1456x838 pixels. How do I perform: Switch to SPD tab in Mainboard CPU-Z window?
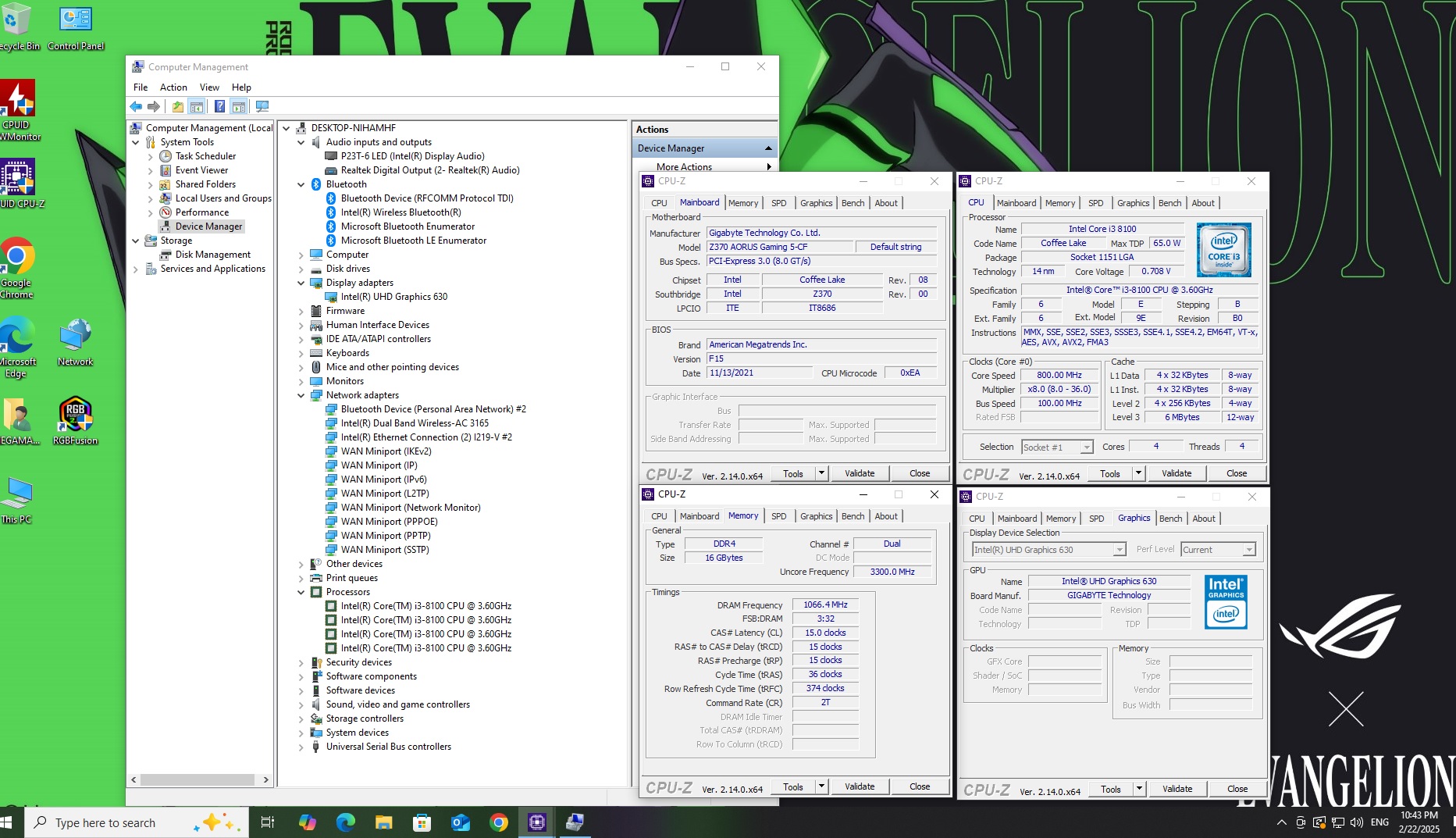(779, 203)
